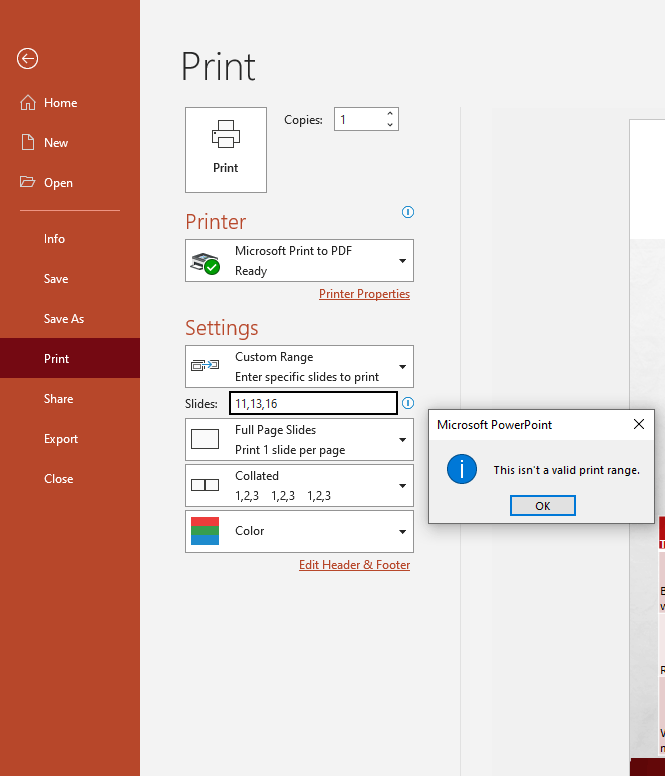Click the Slides range input field
Screen dimensions: 666x776
[313, 403]
